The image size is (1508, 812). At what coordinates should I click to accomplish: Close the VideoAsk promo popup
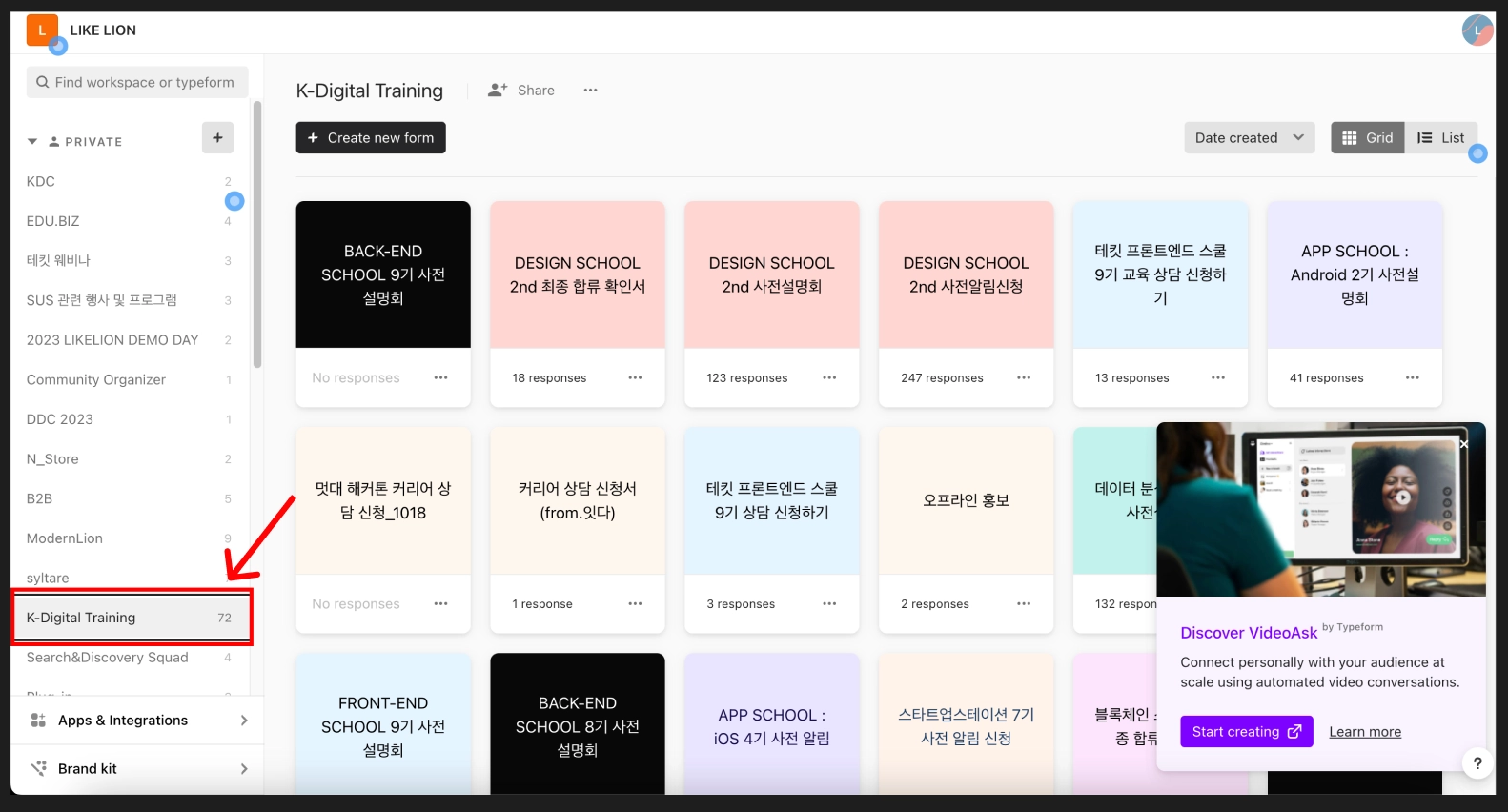pyautogui.click(x=1464, y=444)
